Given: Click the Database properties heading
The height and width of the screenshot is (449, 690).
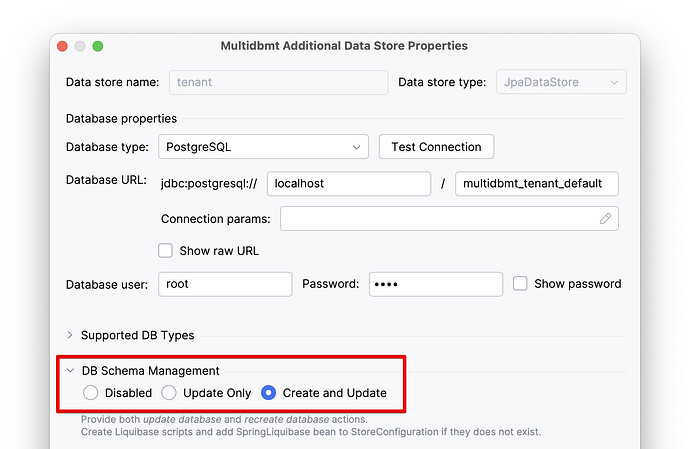Looking at the screenshot, I should (x=121, y=118).
